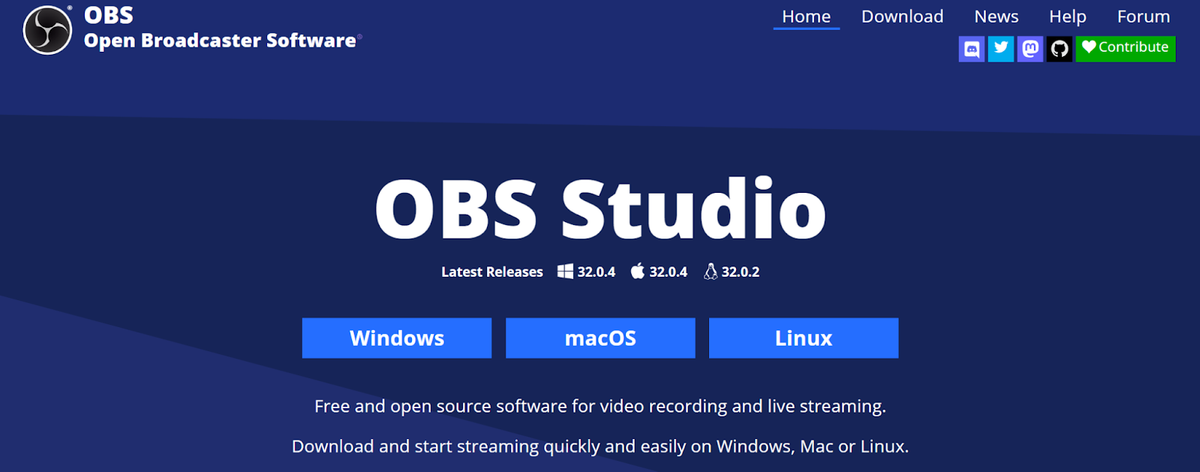Open the GitHub social icon
This screenshot has height=472, width=1200.
point(1060,49)
